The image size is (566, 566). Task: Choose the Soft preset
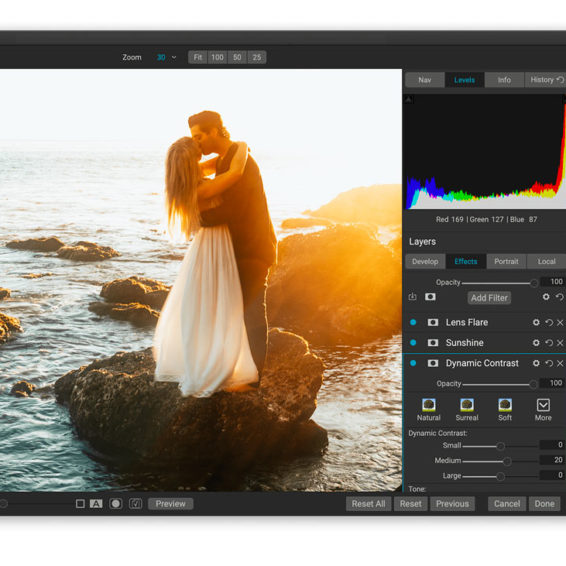(x=505, y=405)
